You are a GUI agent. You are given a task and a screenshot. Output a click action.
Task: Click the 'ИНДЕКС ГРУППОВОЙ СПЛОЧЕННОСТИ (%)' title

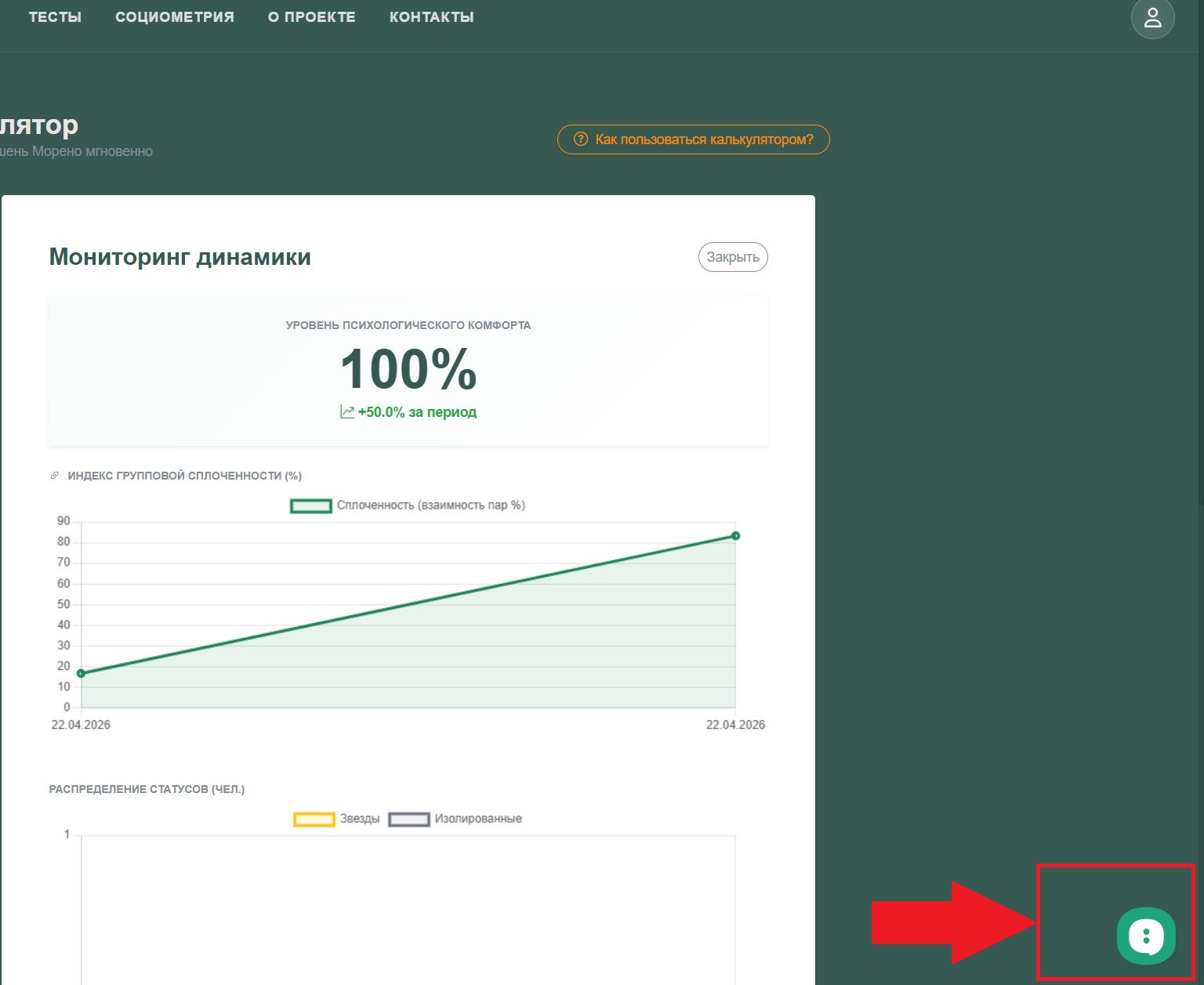tap(184, 476)
